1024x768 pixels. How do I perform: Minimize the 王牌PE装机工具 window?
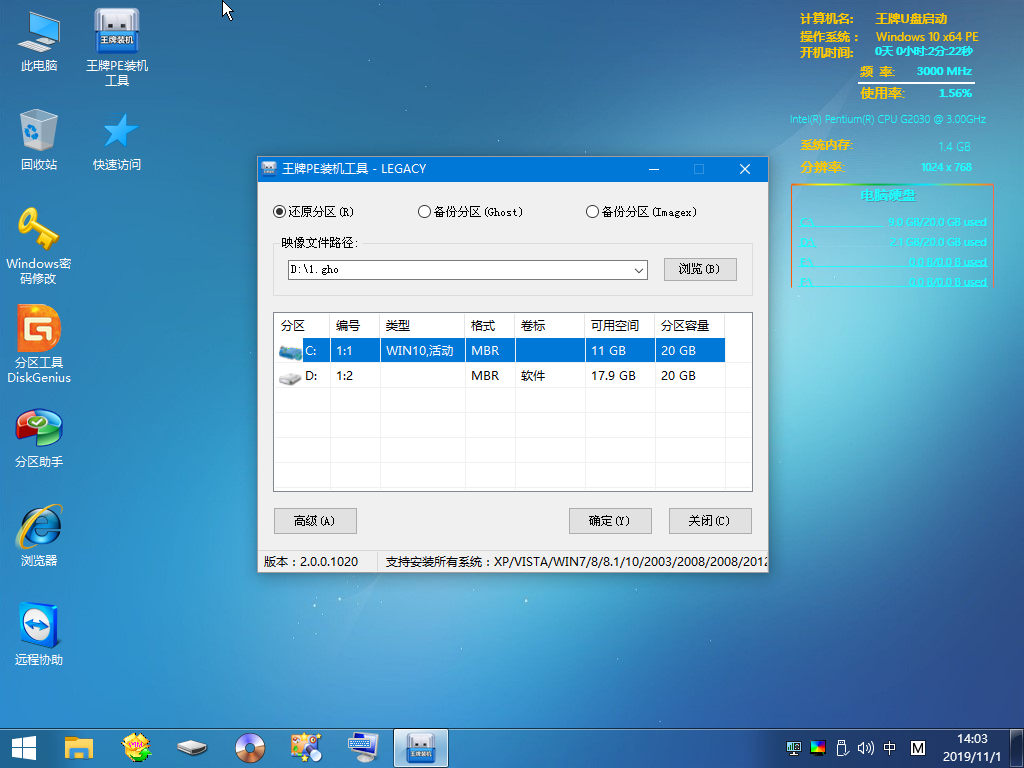click(654, 169)
